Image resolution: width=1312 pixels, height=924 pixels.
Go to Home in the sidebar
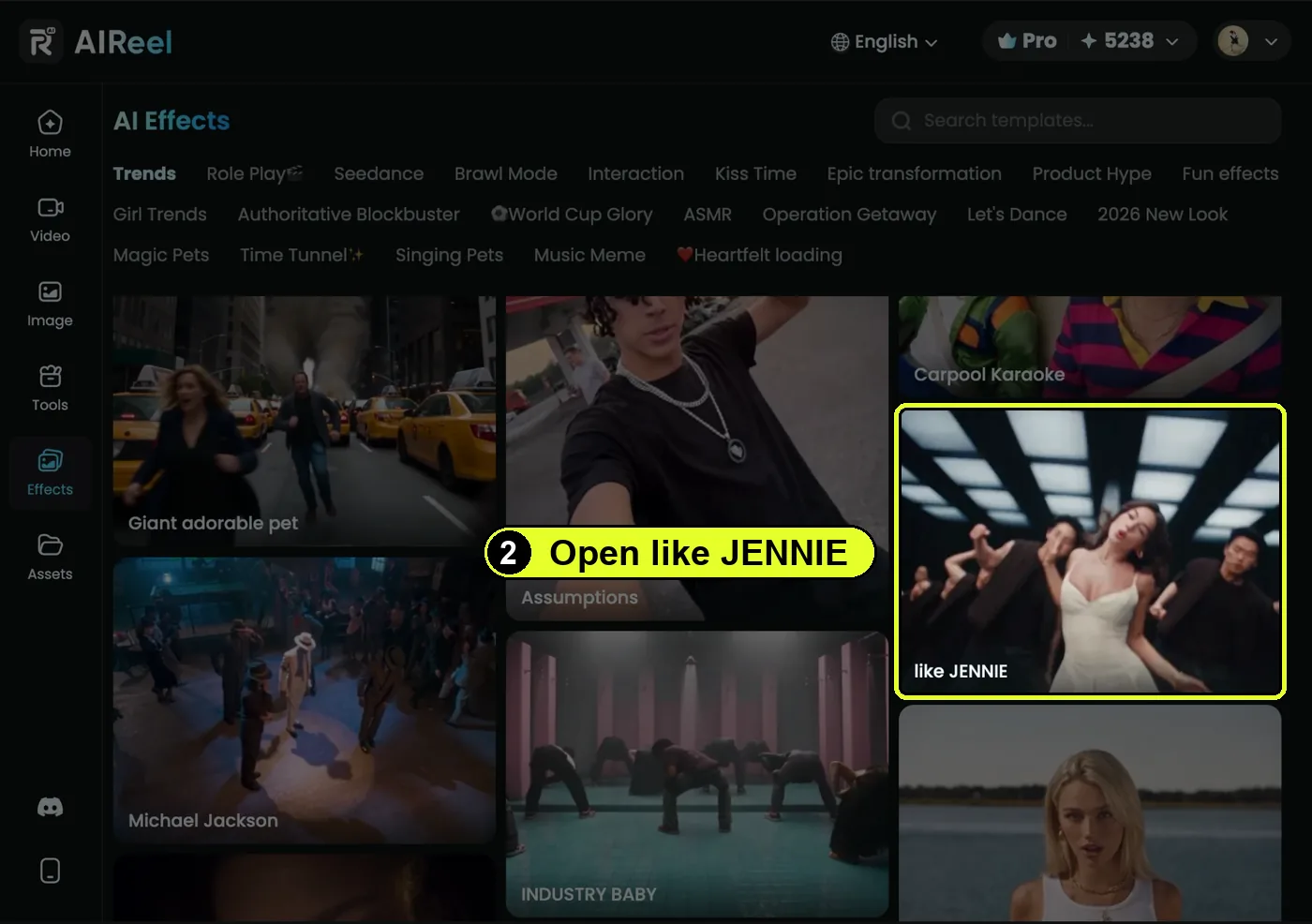click(x=50, y=135)
